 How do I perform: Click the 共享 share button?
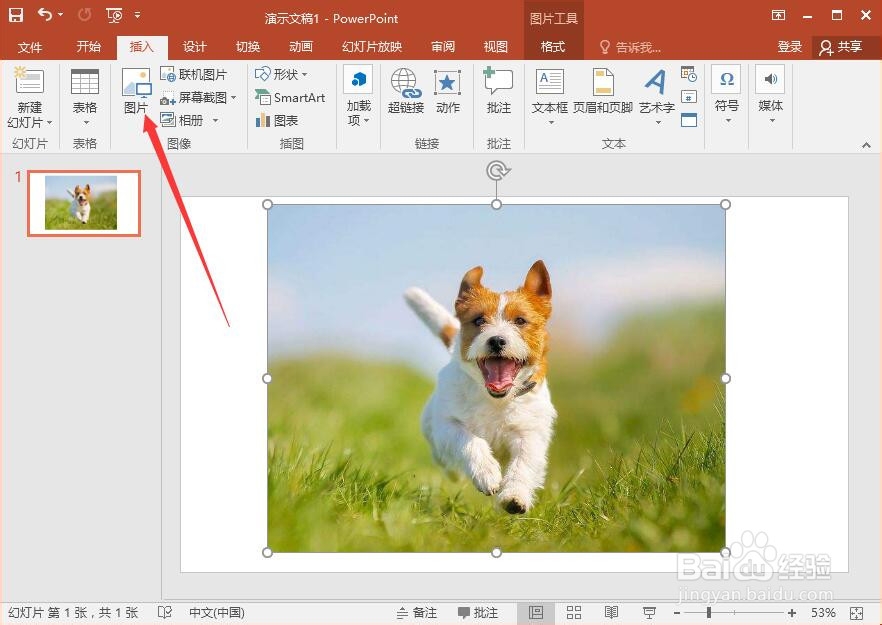pos(841,47)
